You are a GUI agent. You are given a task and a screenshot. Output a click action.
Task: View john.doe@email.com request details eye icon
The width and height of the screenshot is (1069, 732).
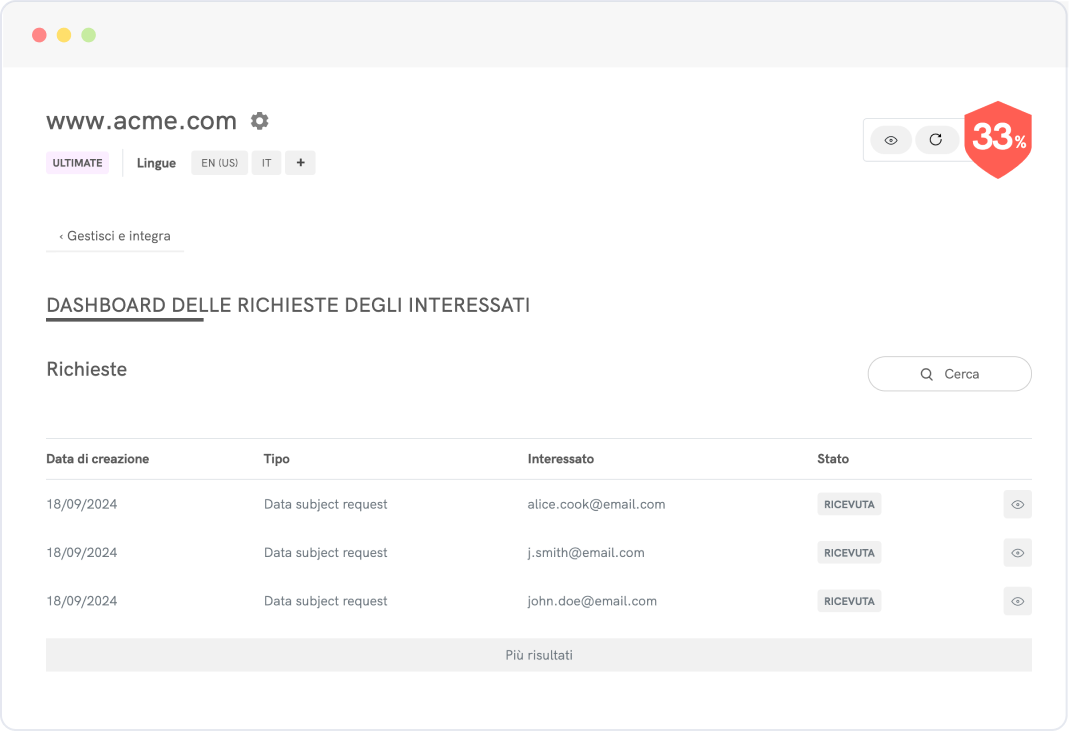coord(1017,601)
